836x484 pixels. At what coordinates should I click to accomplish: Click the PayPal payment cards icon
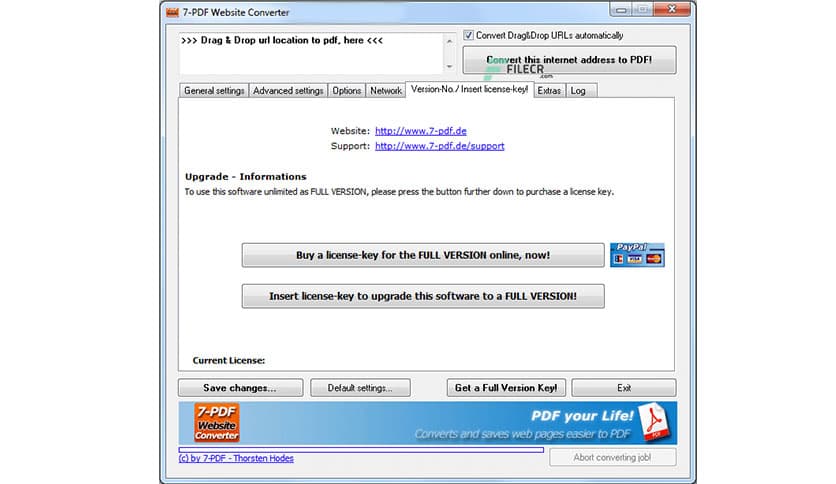click(637, 255)
